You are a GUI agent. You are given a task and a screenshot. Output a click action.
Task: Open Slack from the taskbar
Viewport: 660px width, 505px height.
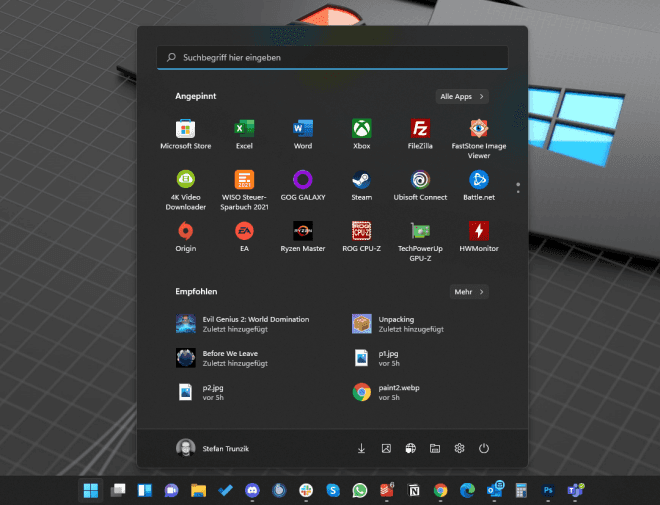[306, 490]
